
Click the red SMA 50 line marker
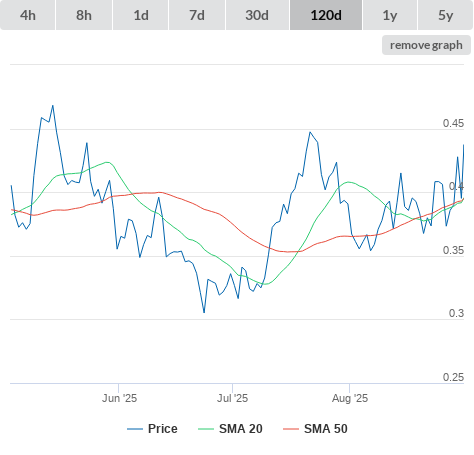click(x=291, y=429)
